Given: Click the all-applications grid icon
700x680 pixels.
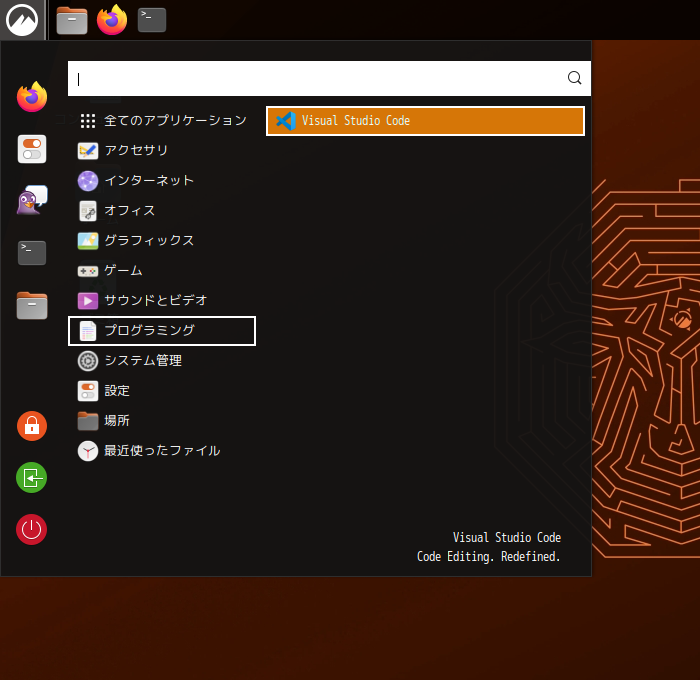Looking at the screenshot, I should coord(88,121).
